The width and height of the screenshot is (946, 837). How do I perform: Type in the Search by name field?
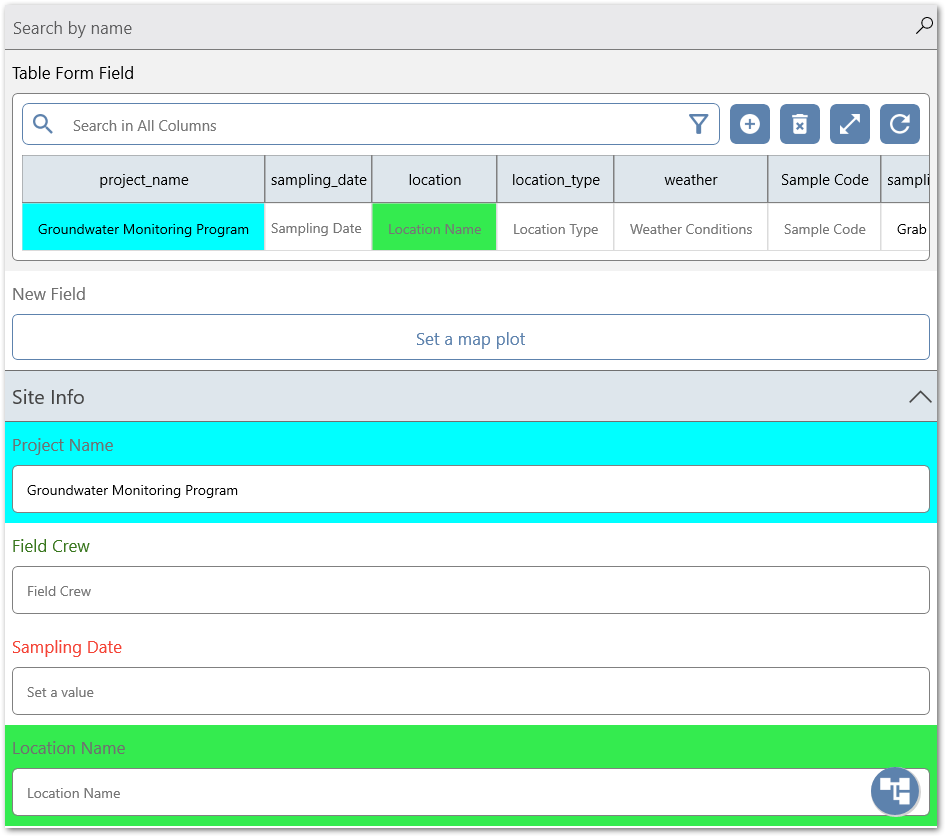(x=450, y=28)
